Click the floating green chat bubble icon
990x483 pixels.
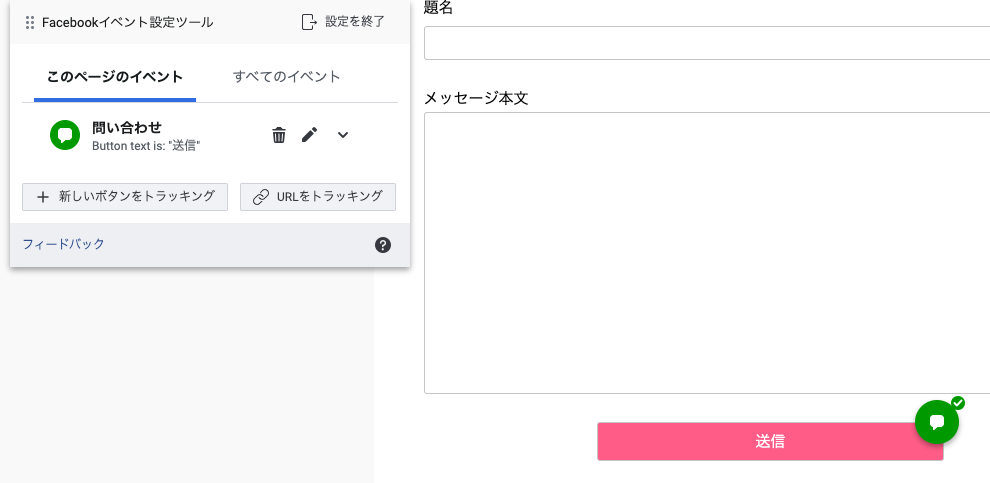click(937, 421)
